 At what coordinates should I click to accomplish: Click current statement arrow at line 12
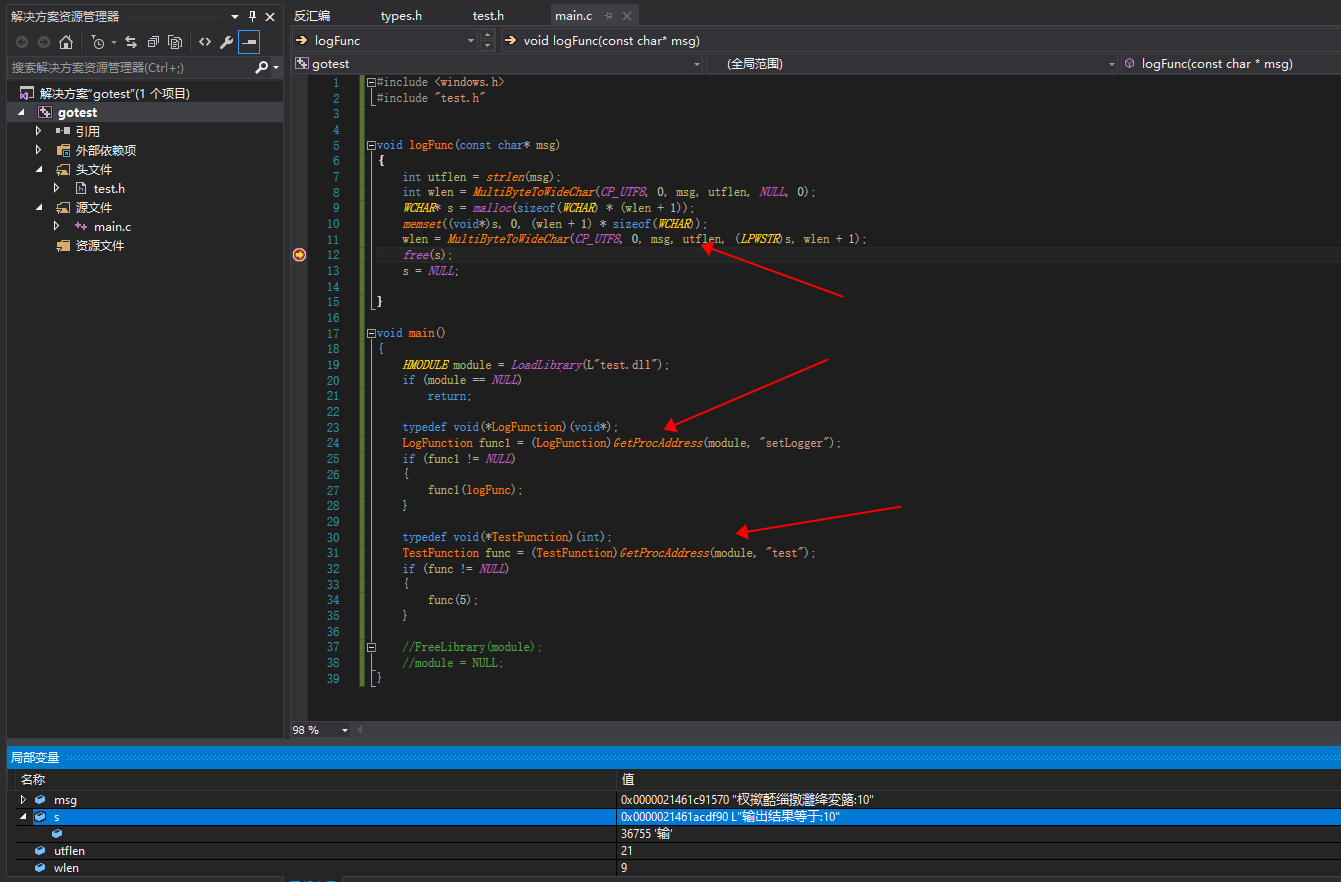tap(299, 255)
